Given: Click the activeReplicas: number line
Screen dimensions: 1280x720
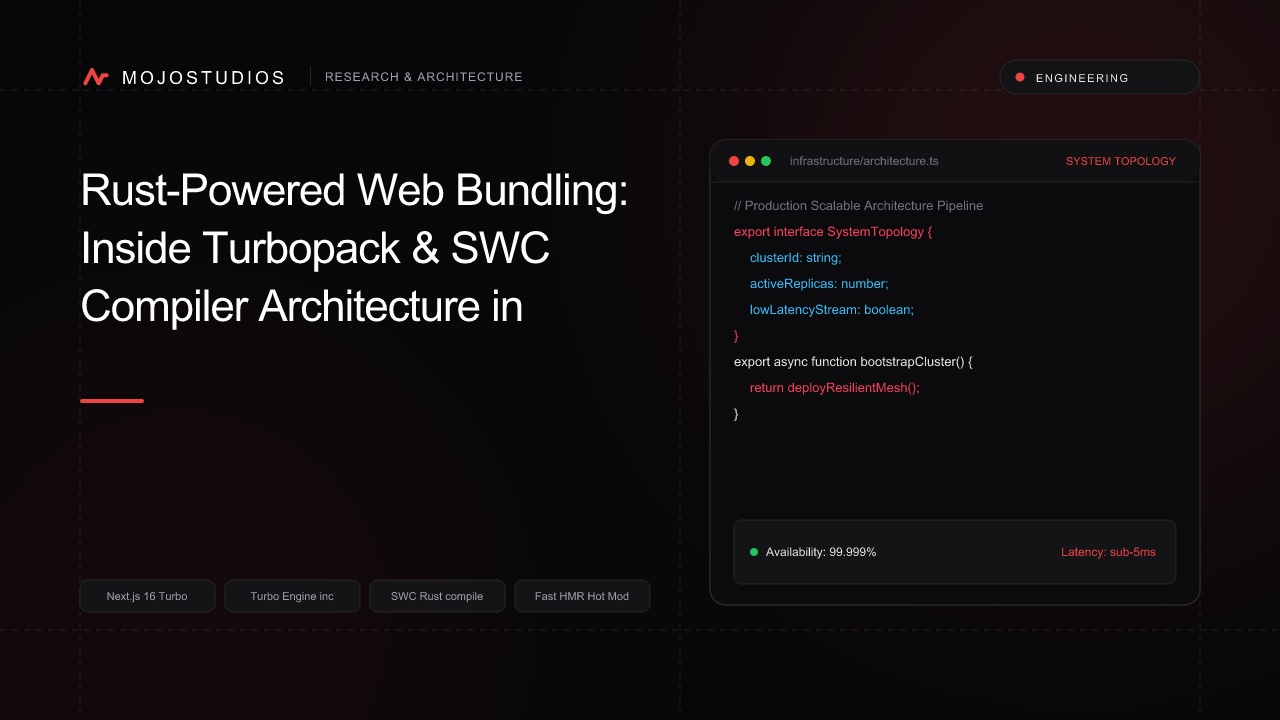Looking at the screenshot, I should tap(819, 283).
